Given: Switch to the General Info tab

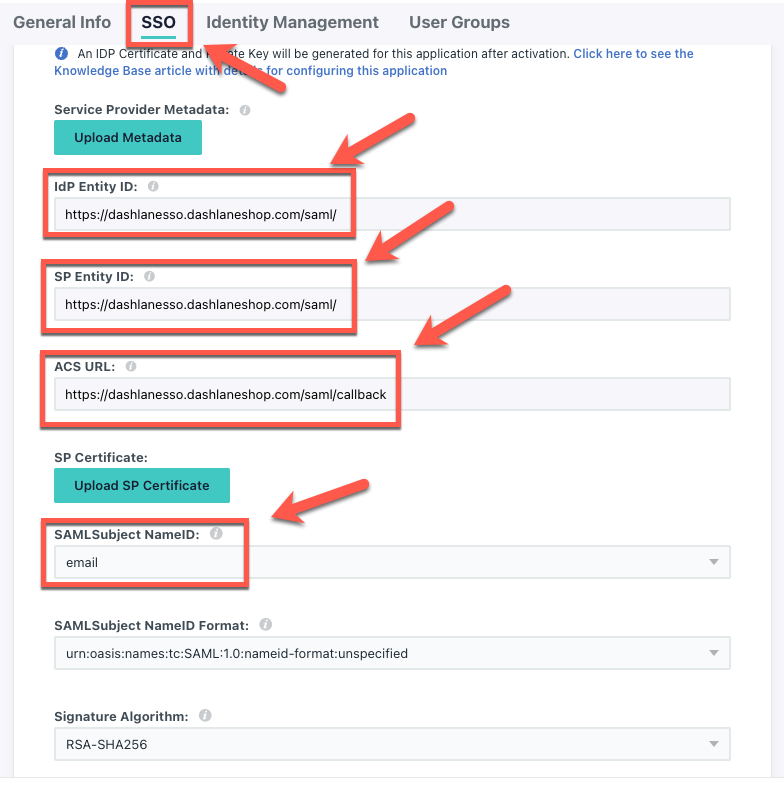Looking at the screenshot, I should [62, 22].
